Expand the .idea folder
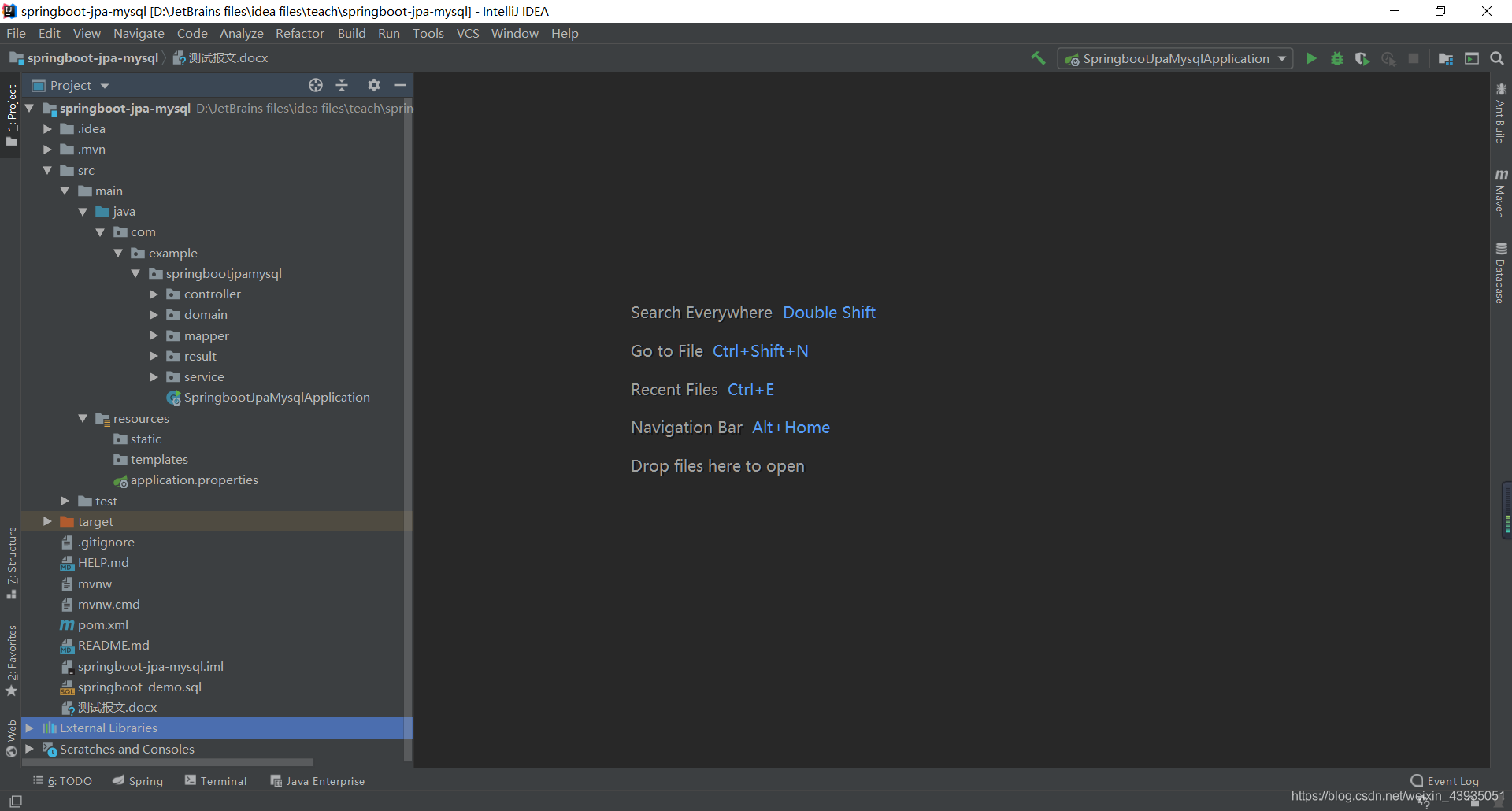This screenshot has width=1512, height=811. [47, 129]
